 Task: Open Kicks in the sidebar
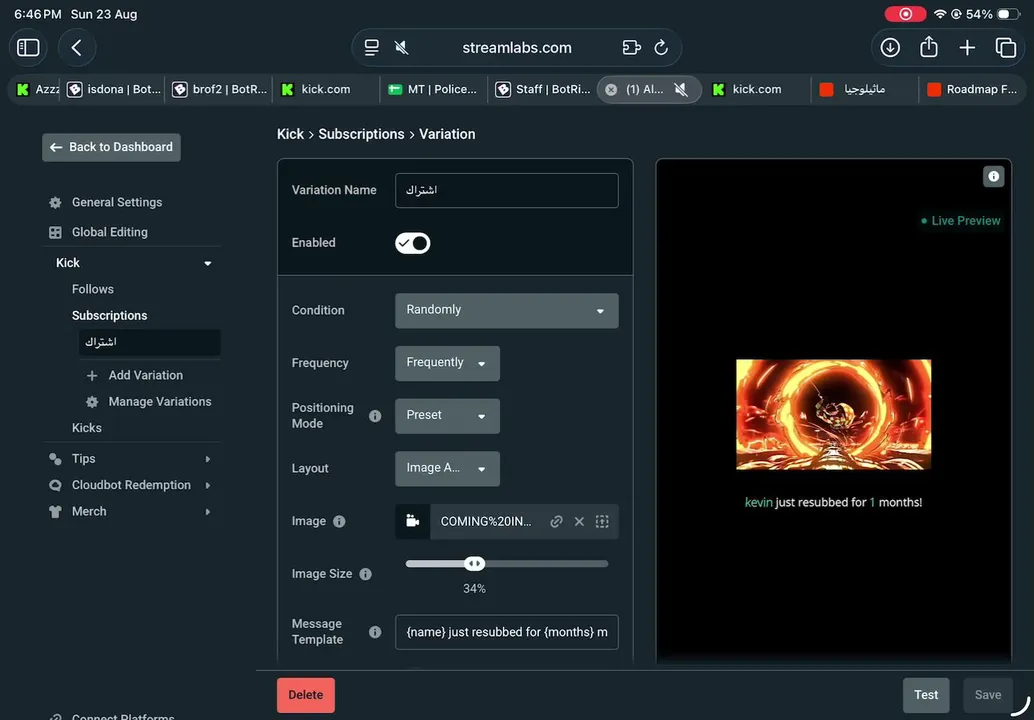pyautogui.click(x=86, y=428)
